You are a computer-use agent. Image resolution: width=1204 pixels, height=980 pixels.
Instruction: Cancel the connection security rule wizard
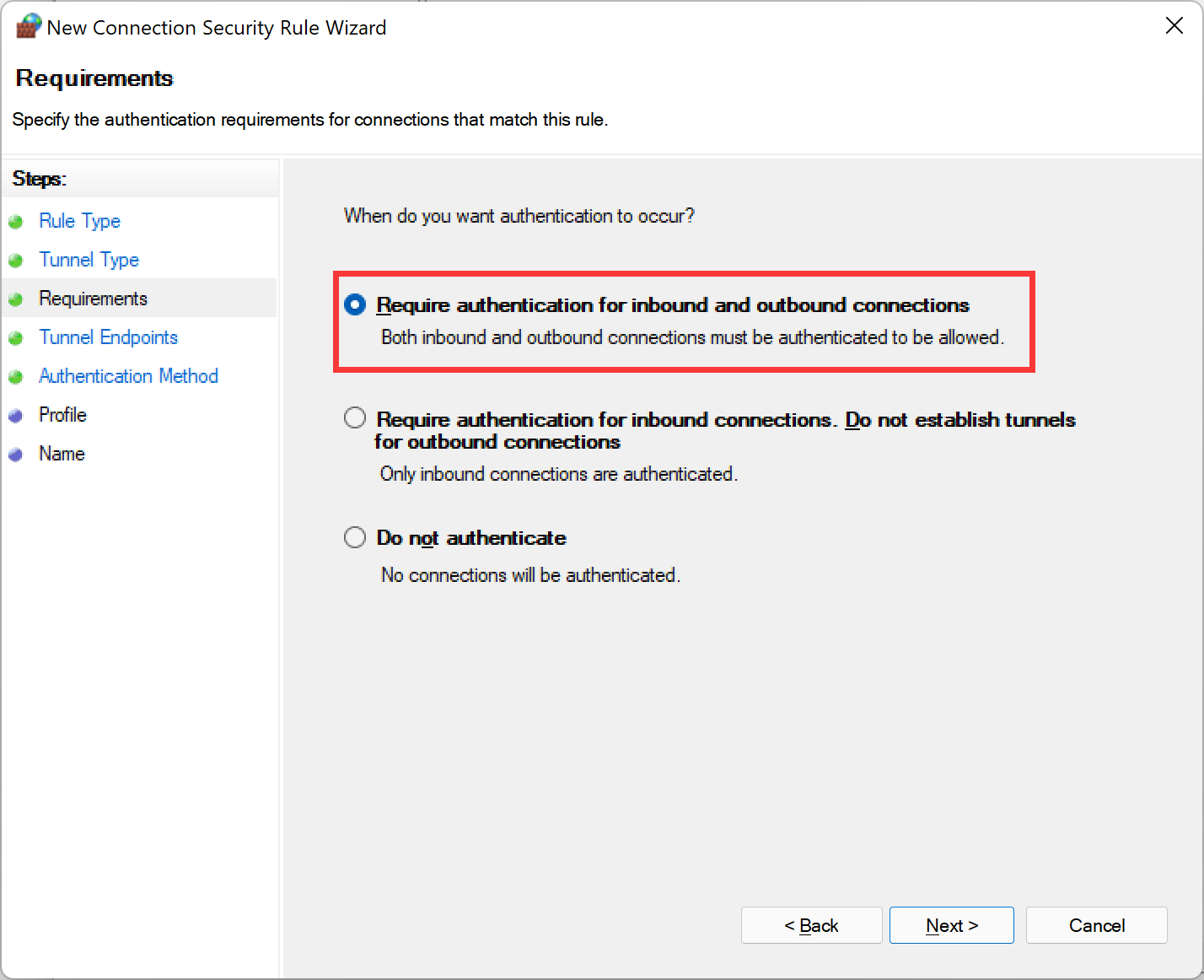pyautogui.click(x=1096, y=925)
